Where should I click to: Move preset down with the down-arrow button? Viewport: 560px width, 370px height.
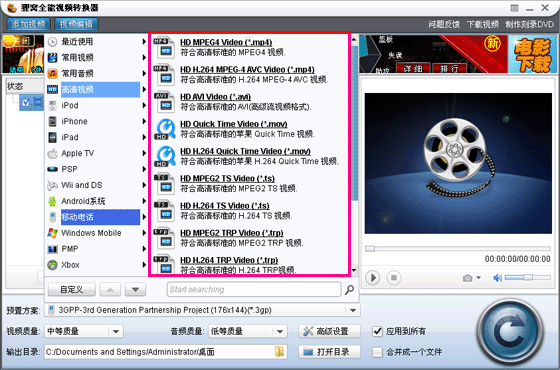coord(135,290)
